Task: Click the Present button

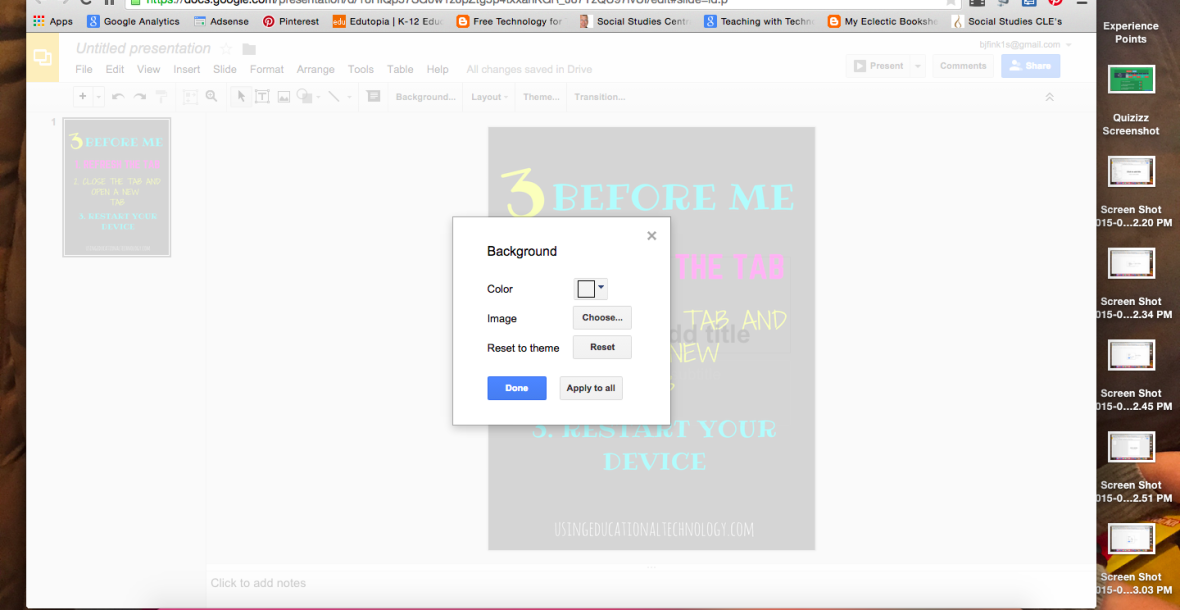Action: click(x=878, y=66)
